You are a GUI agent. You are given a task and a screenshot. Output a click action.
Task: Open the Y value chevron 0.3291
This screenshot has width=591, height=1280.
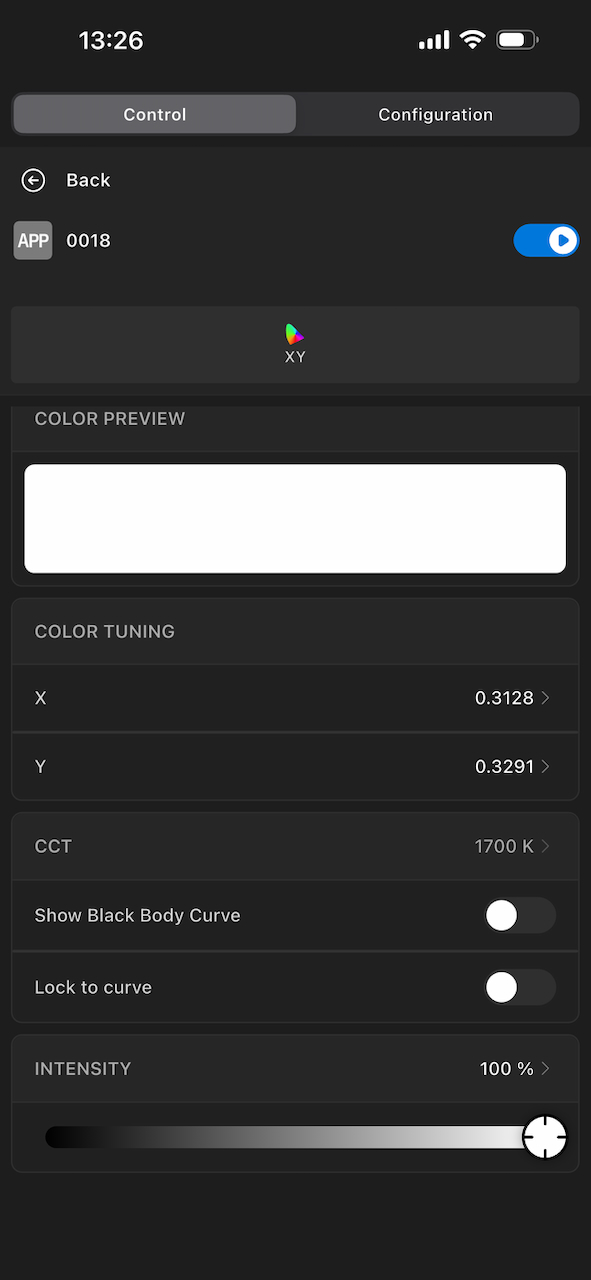click(545, 766)
